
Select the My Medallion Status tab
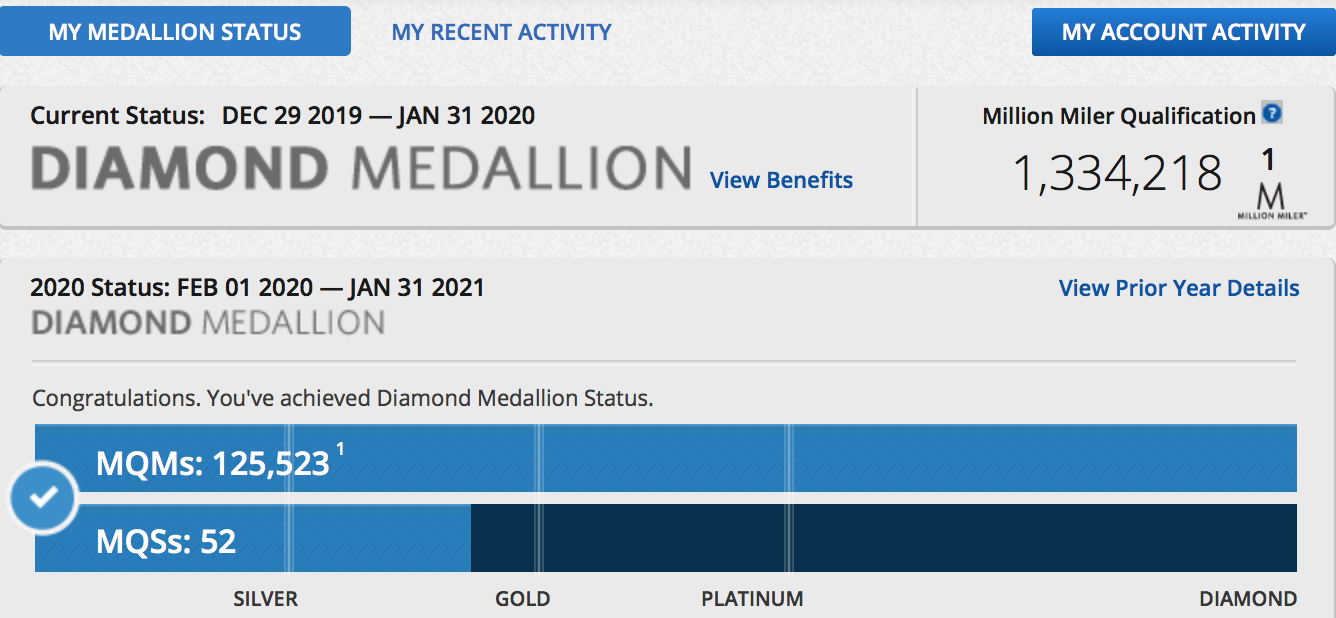pos(175,31)
